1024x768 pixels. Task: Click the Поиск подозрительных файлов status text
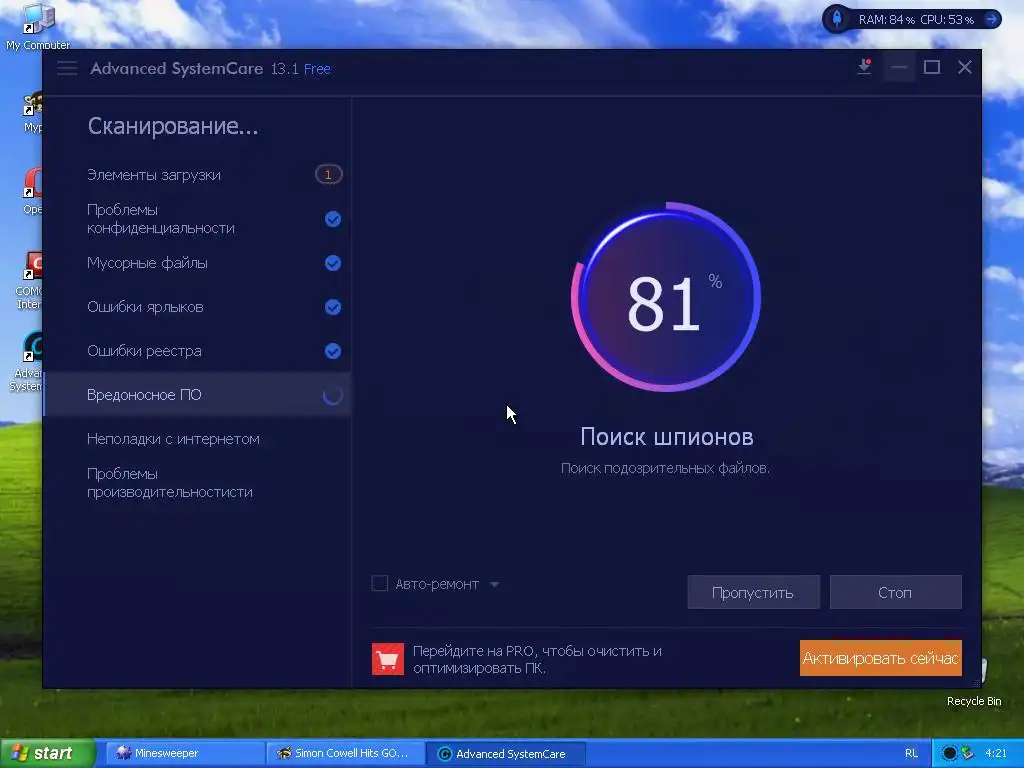(665, 468)
